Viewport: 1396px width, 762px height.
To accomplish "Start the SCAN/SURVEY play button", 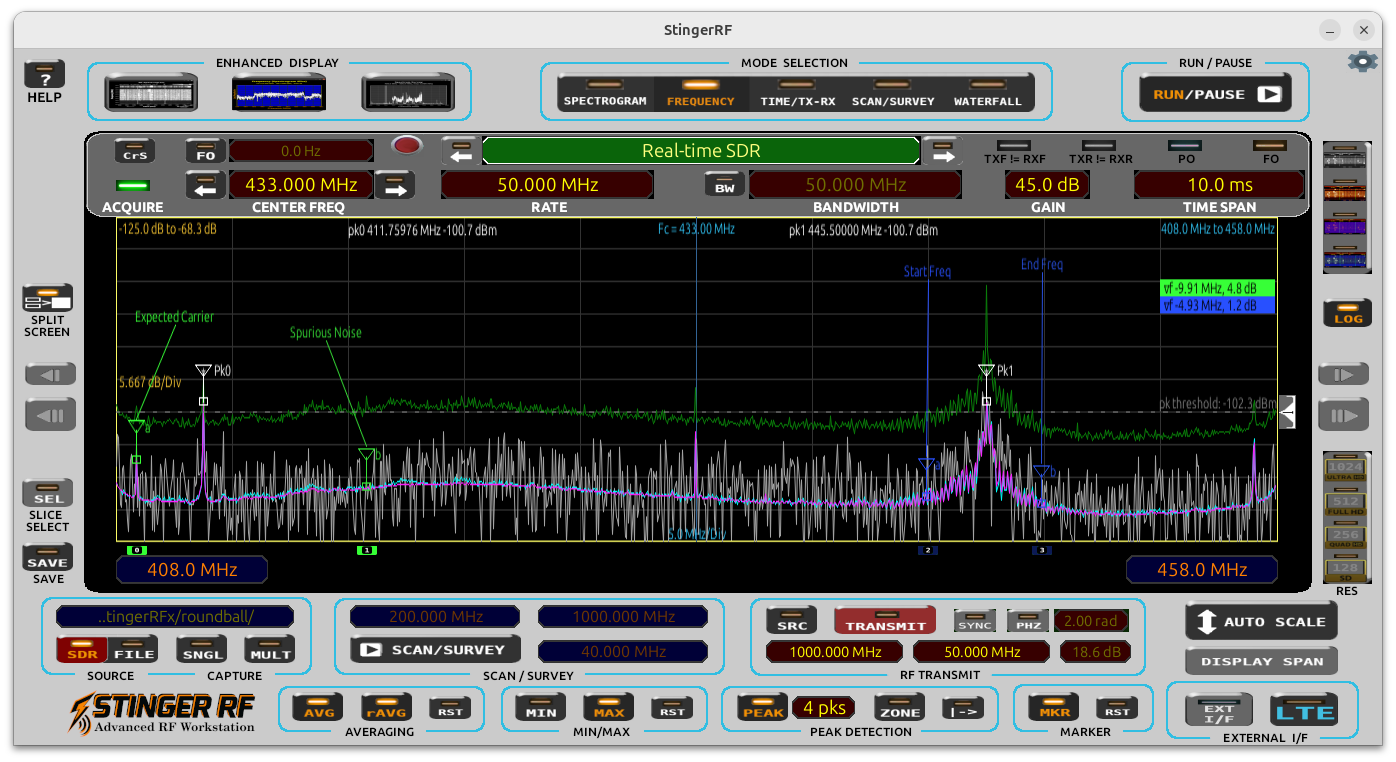I will coord(435,649).
